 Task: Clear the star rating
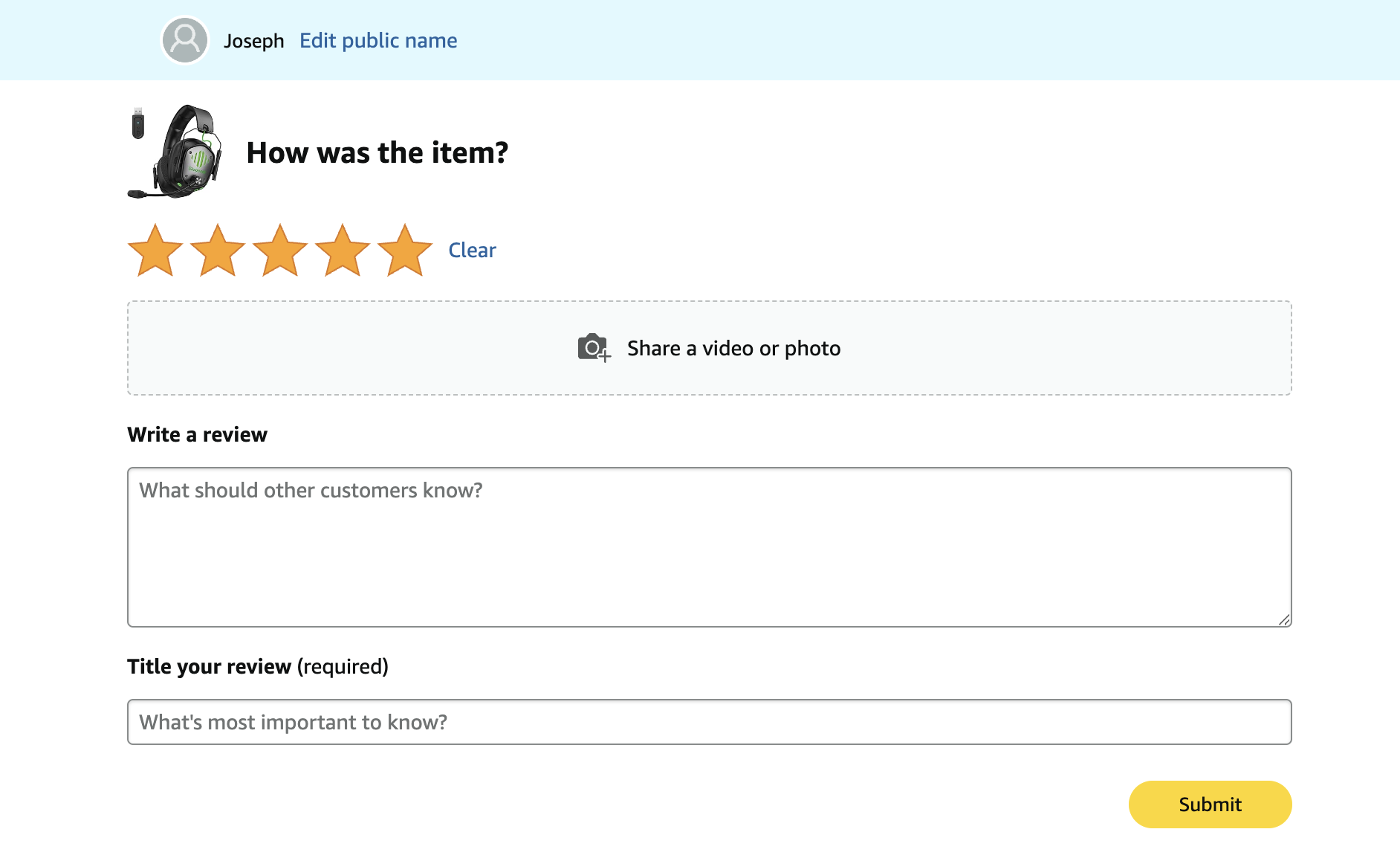472,251
